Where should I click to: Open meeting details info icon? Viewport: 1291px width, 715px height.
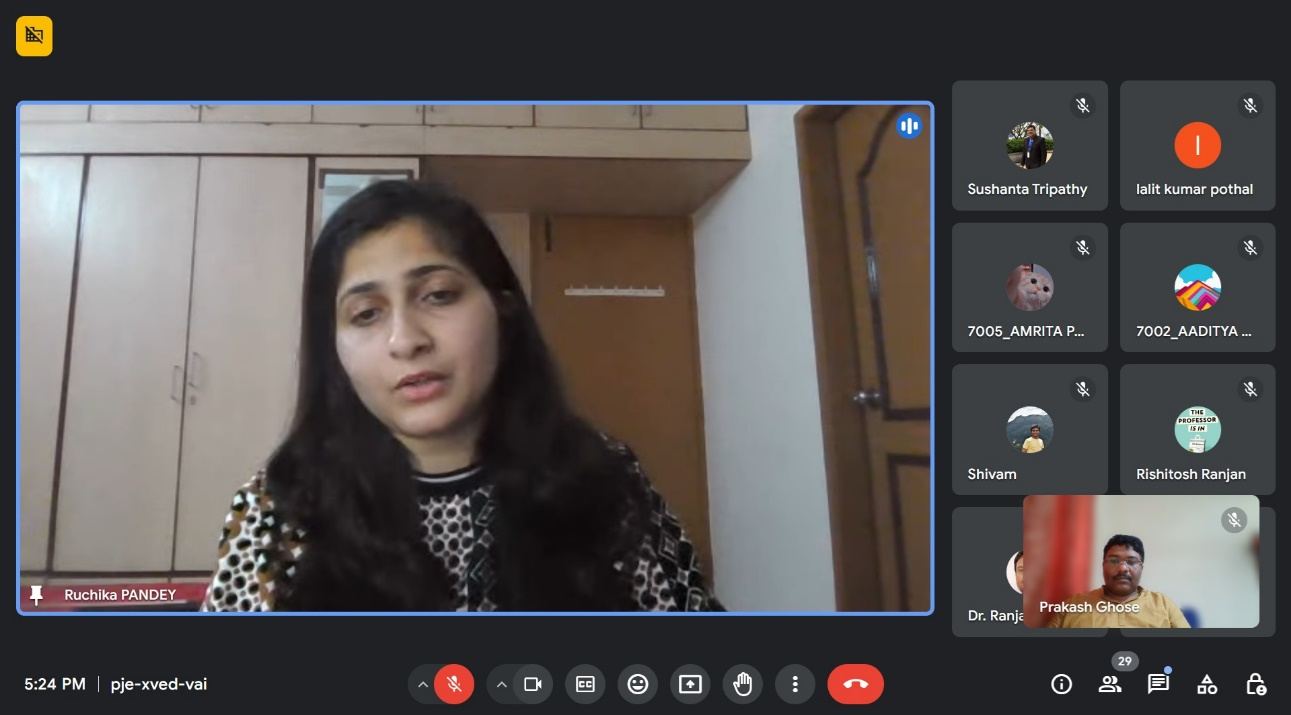tap(1061, 684)
